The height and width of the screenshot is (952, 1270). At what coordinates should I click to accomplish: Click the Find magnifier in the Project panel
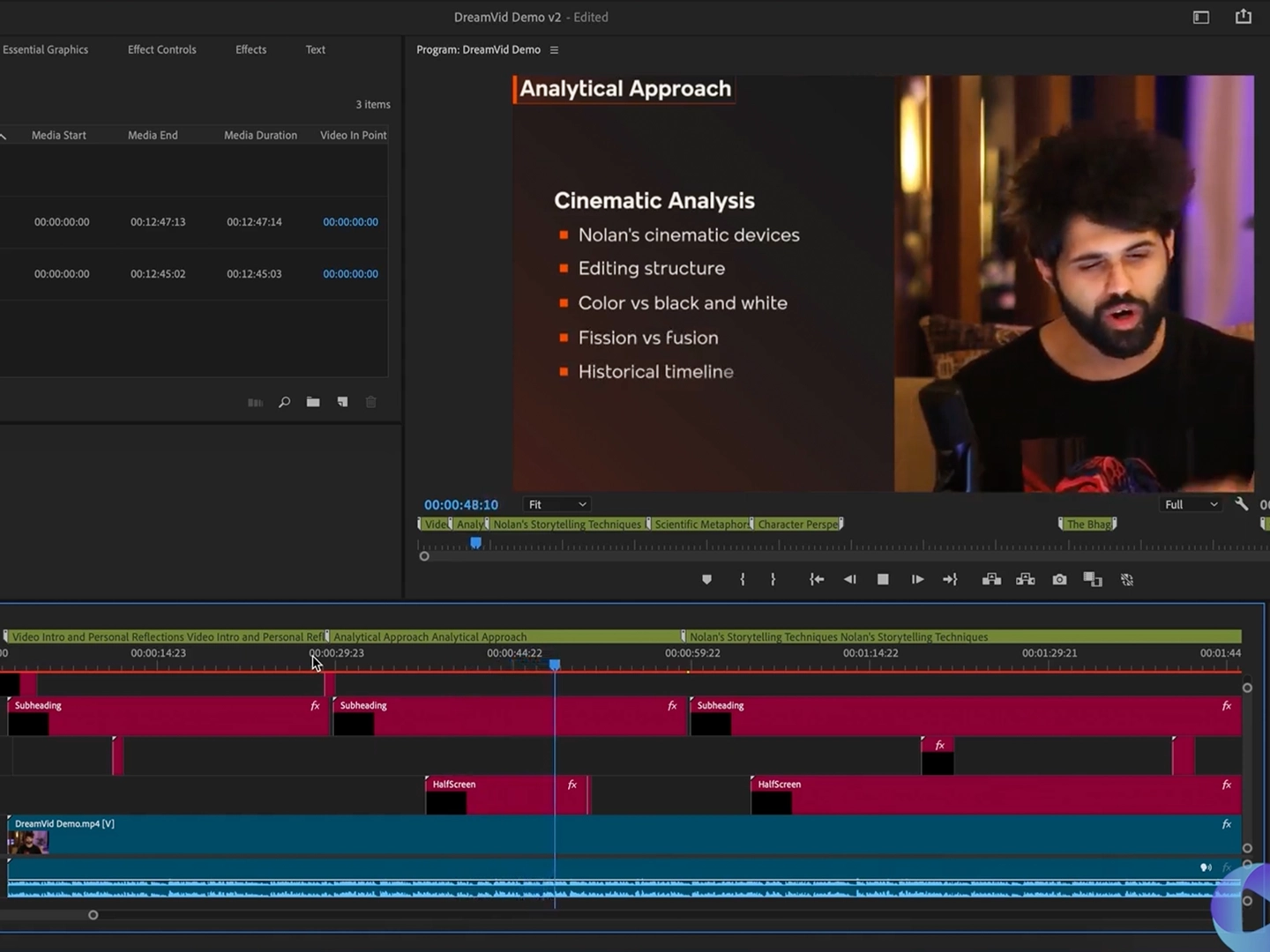click(x=284, y=402)
